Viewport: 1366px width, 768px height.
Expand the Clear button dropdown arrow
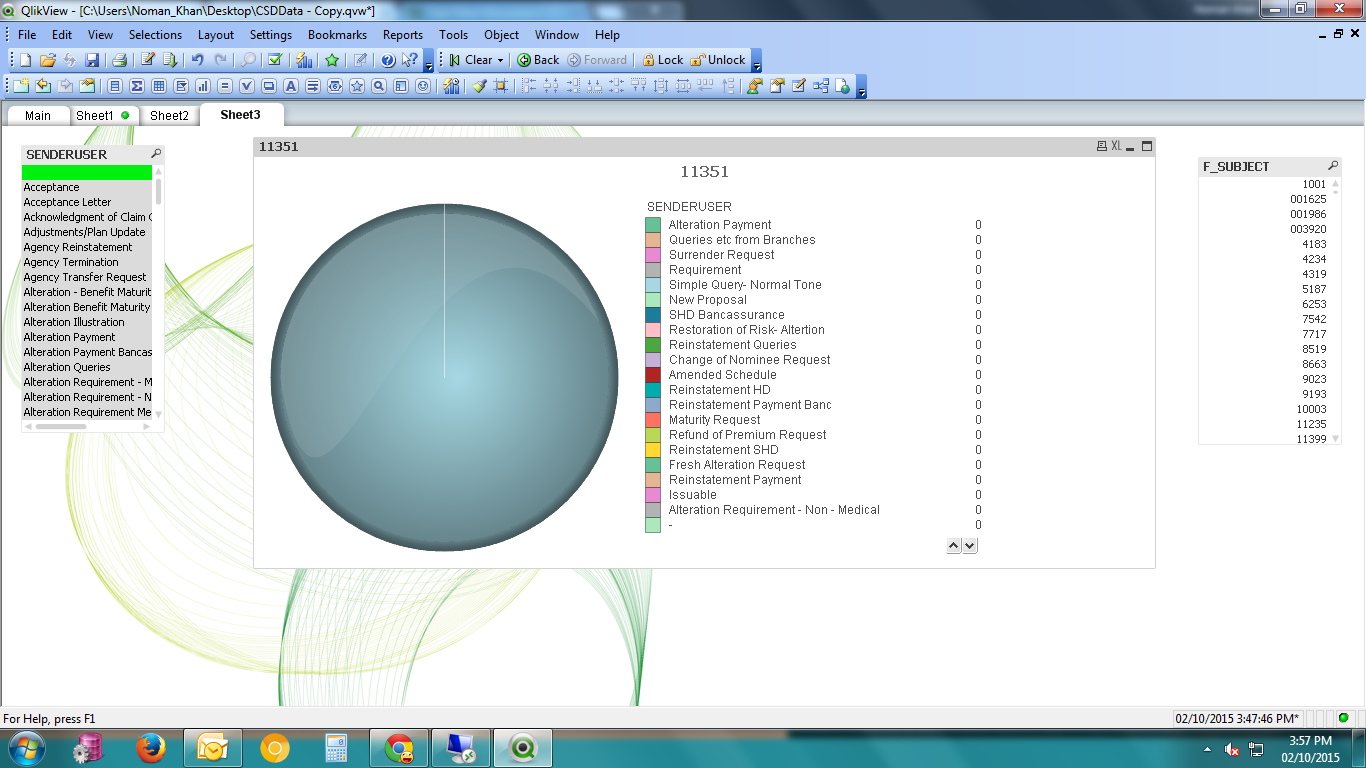tap(500, 60)
